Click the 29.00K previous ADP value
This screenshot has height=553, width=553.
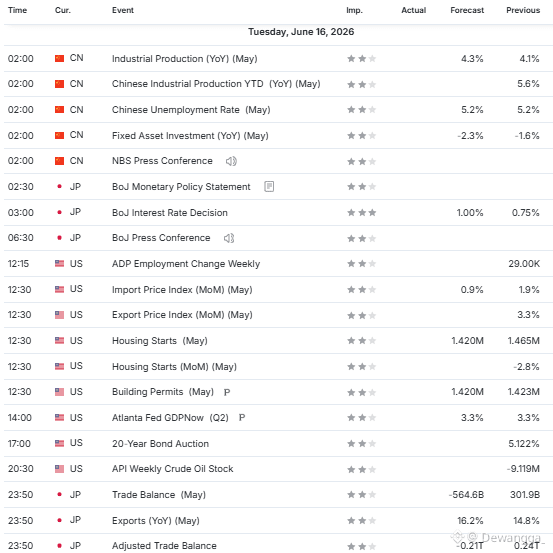[524, 264]
